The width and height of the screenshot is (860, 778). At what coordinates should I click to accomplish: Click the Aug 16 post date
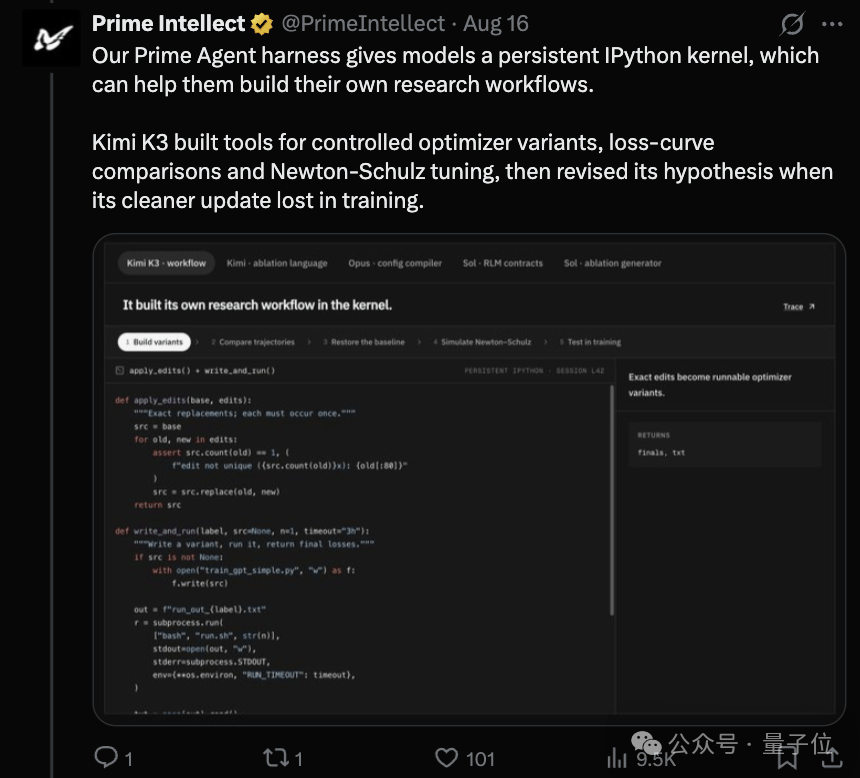[x=496, y=24]
